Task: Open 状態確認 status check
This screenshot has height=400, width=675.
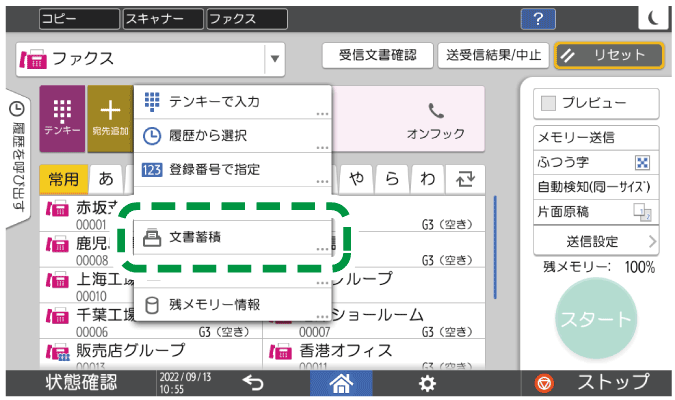Action: point(81,383)
